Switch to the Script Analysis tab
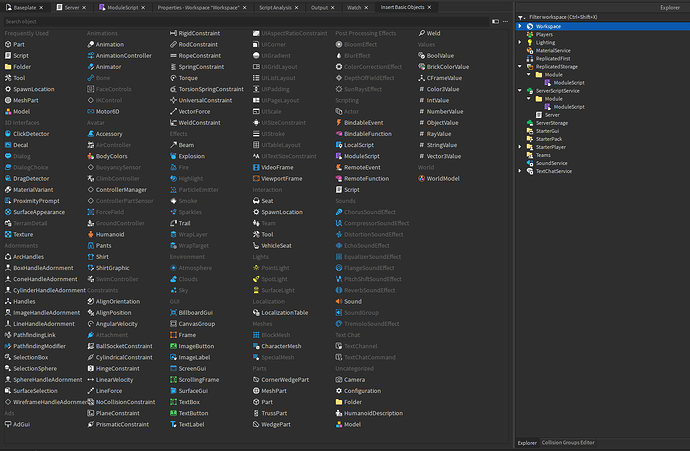This screenshot has width=690, height=451. point(275,7)
